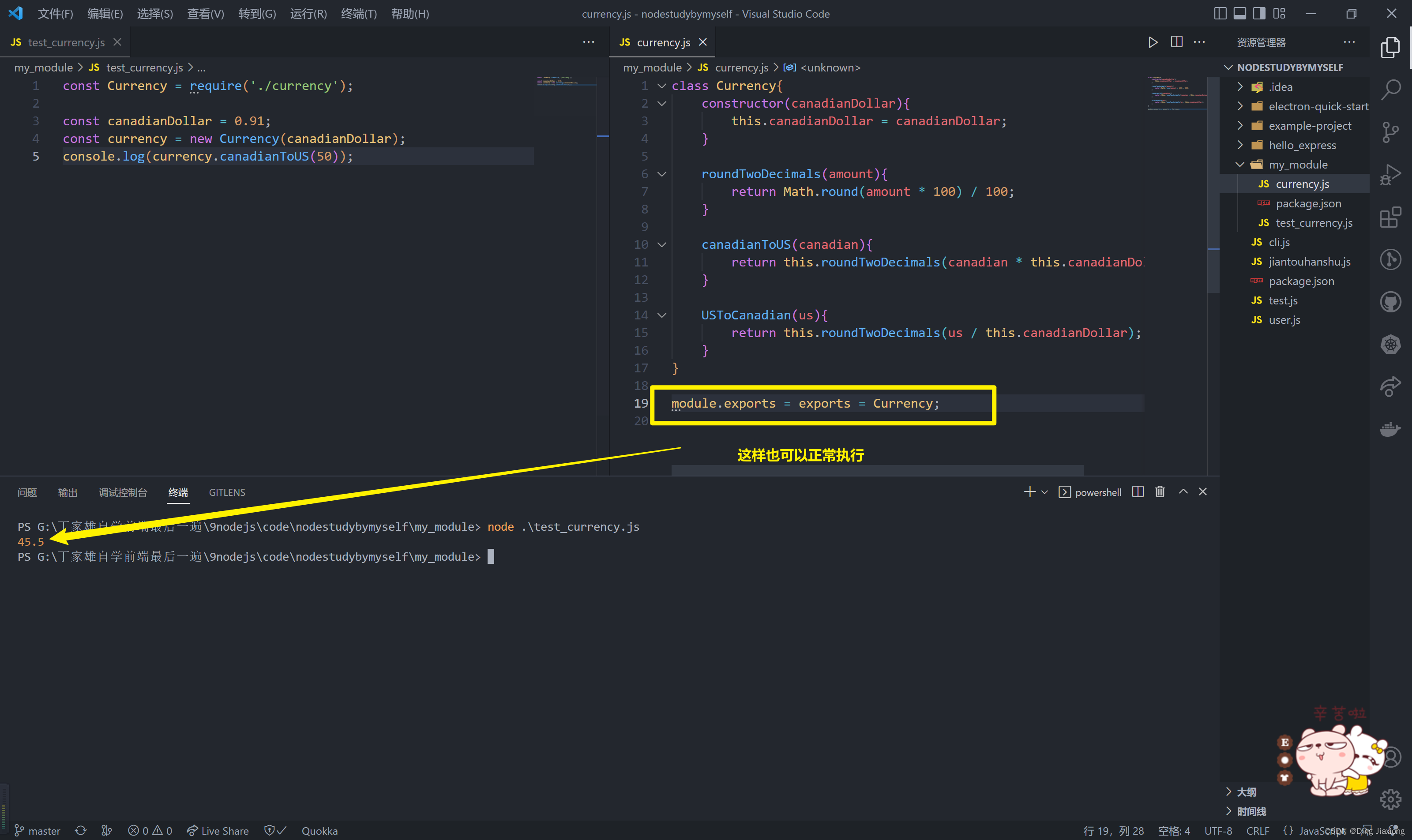Start a Live Share session from status bar
Image resolution: width=1412 pixels, height=840 pixels.
click(x=218, y=830)
